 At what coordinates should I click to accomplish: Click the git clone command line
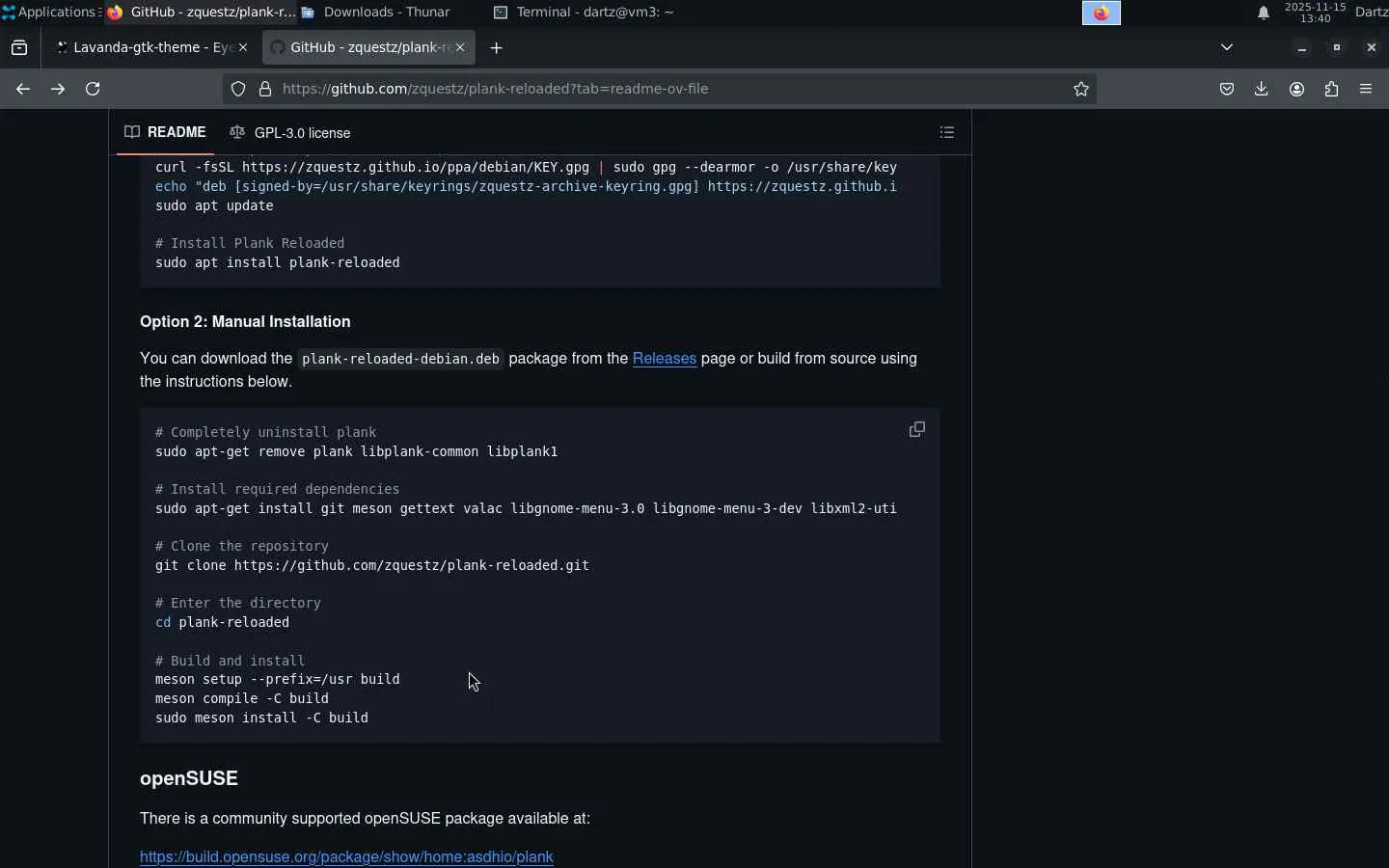click(x=372, y=566)
